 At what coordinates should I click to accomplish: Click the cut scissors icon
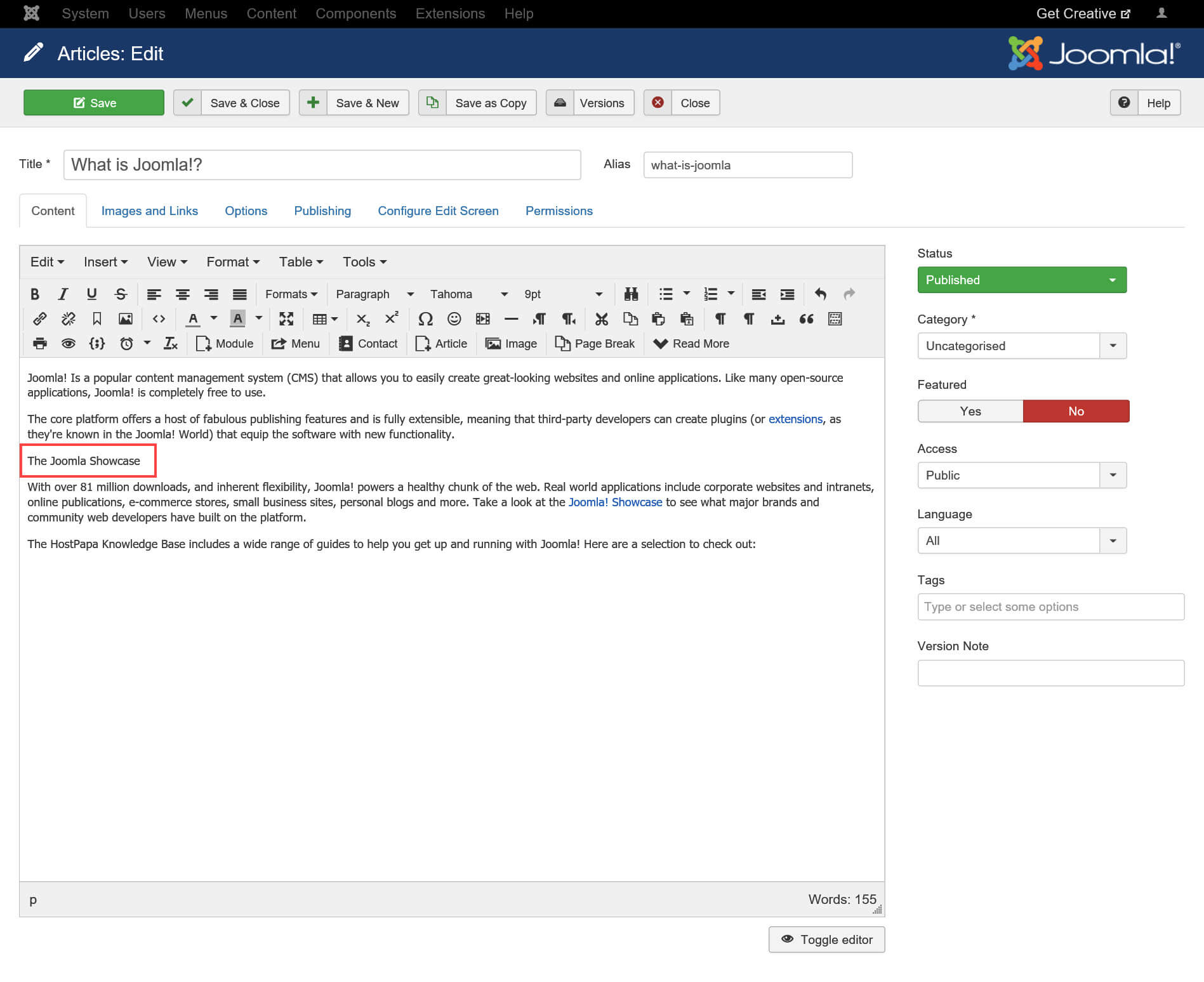click(601, 318)
